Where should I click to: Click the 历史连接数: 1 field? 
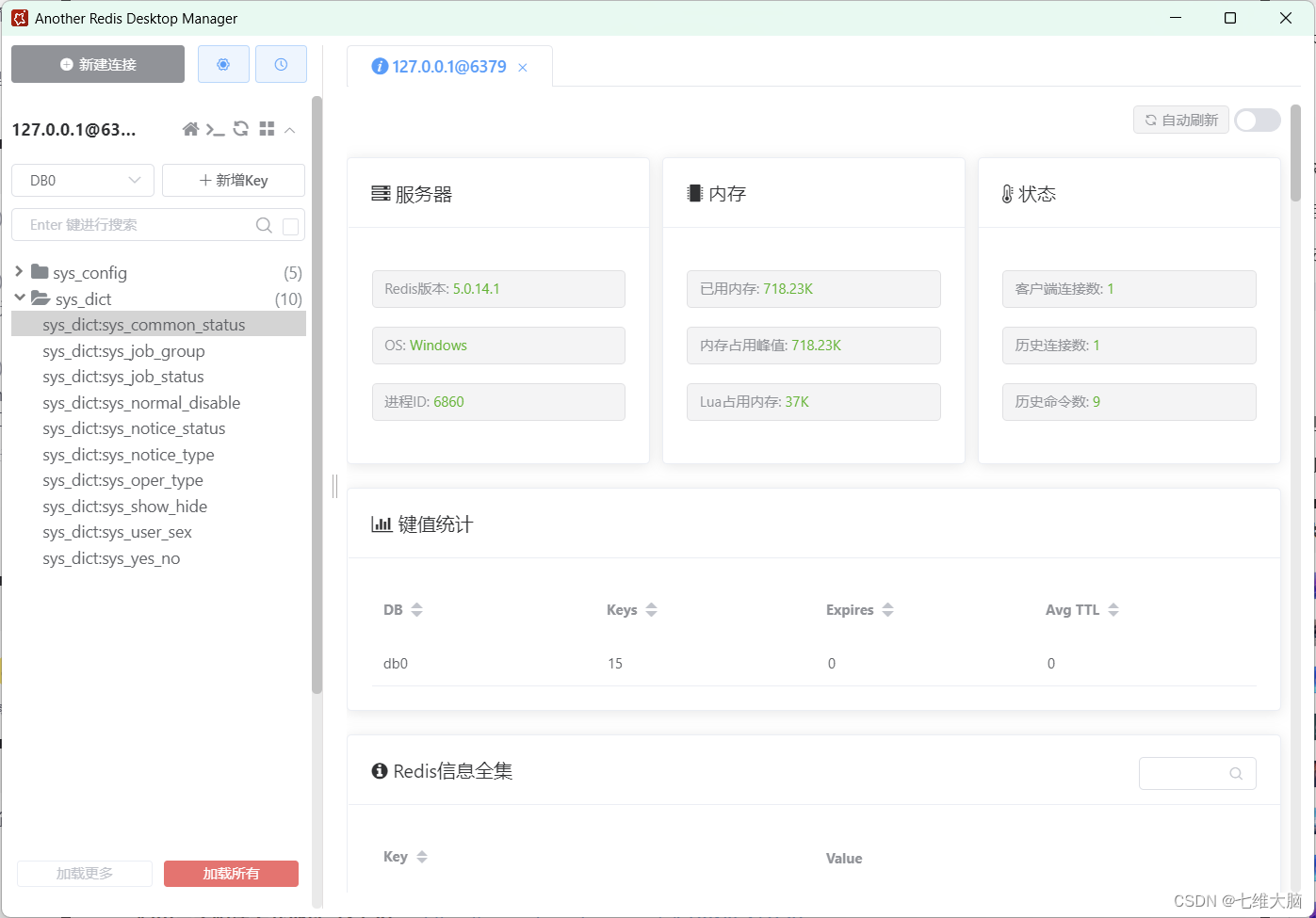[1129, 346]
